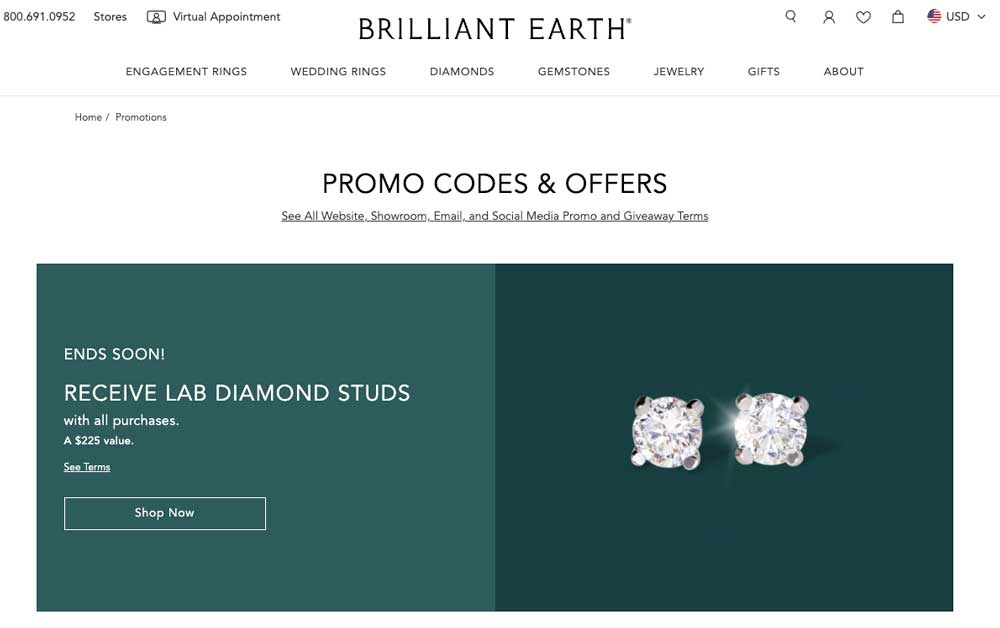The height and width of the screenshot is (628, 1000).
Task: Click the Virtual Appointment video icon
Action: (x=156, y=17)
